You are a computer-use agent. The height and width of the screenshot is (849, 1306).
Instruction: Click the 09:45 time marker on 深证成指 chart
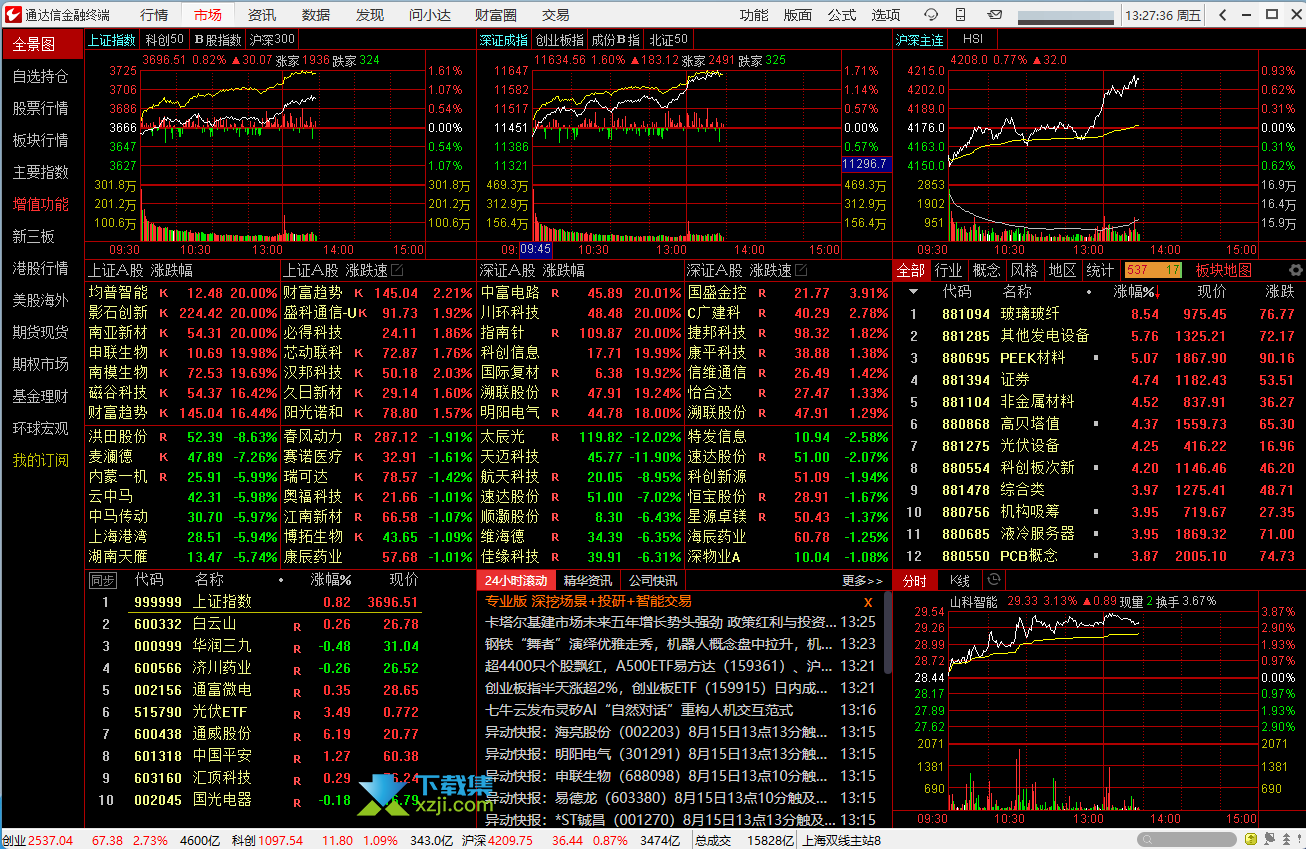[535, 249]
